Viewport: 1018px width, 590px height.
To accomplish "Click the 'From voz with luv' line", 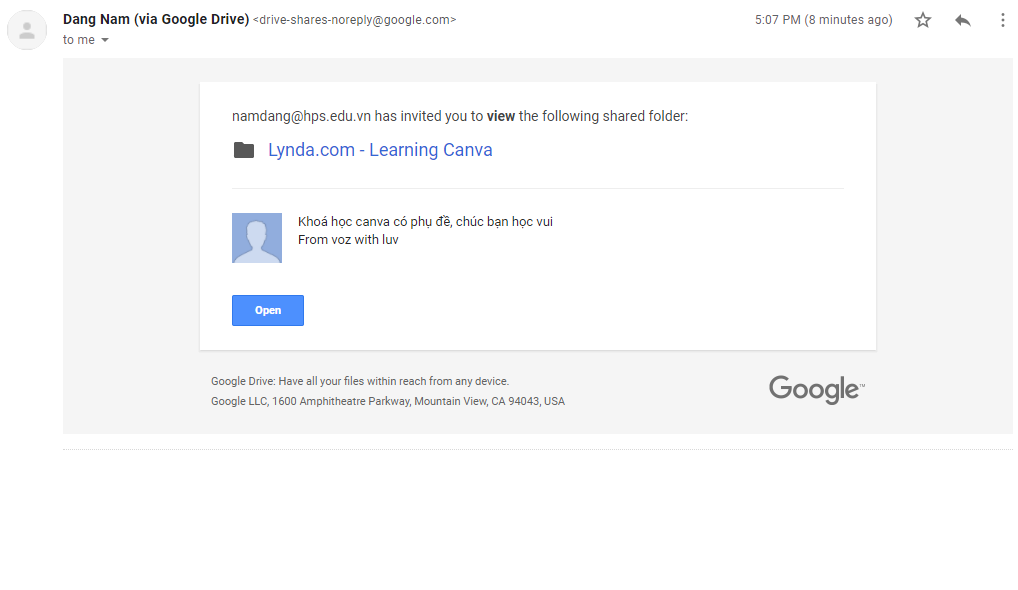I will pos(348,240).
